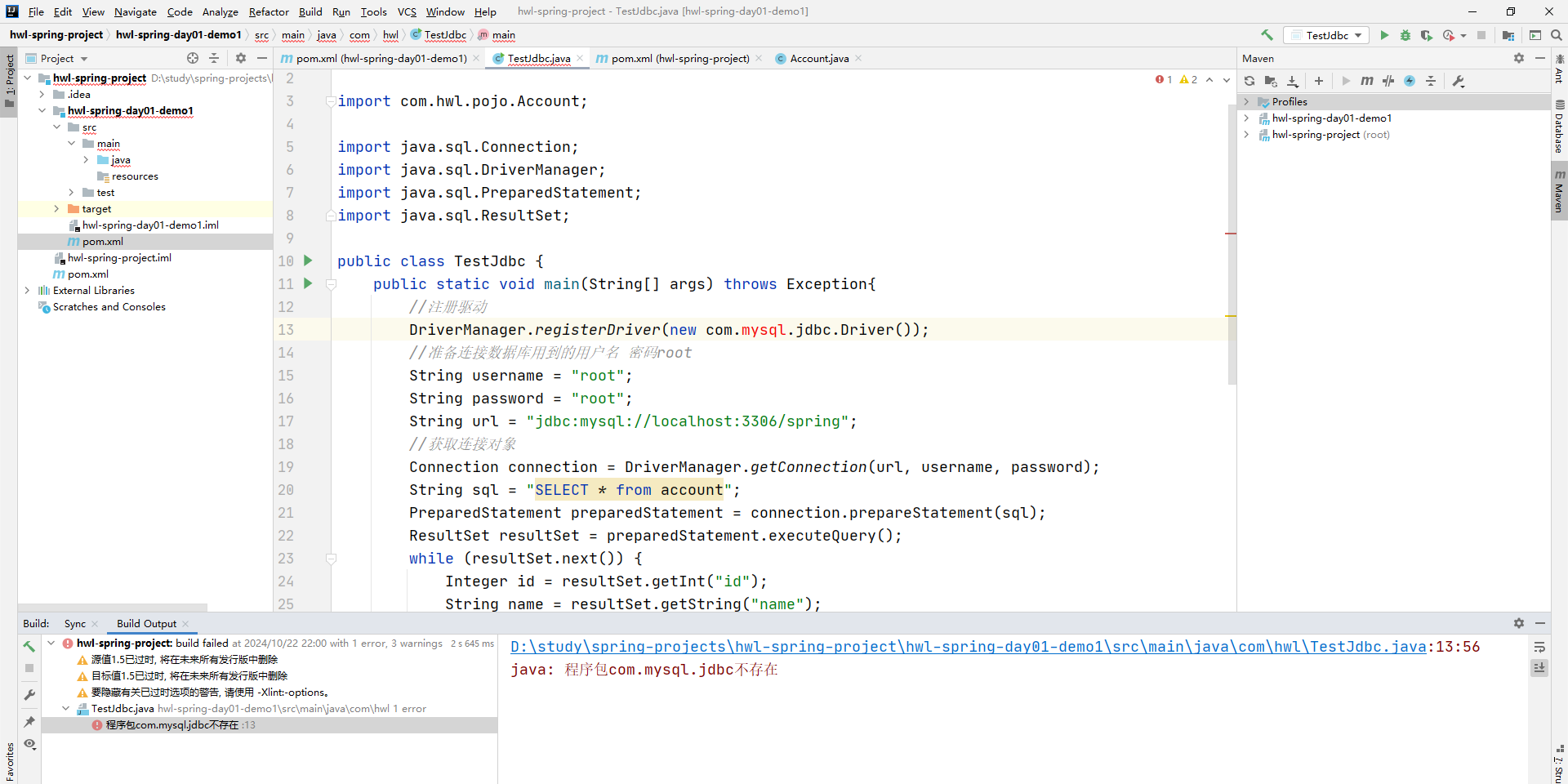Screen dimensions: 1568x784
Task: Collapse All in the Maven tool window
Action: point(1431,81)
